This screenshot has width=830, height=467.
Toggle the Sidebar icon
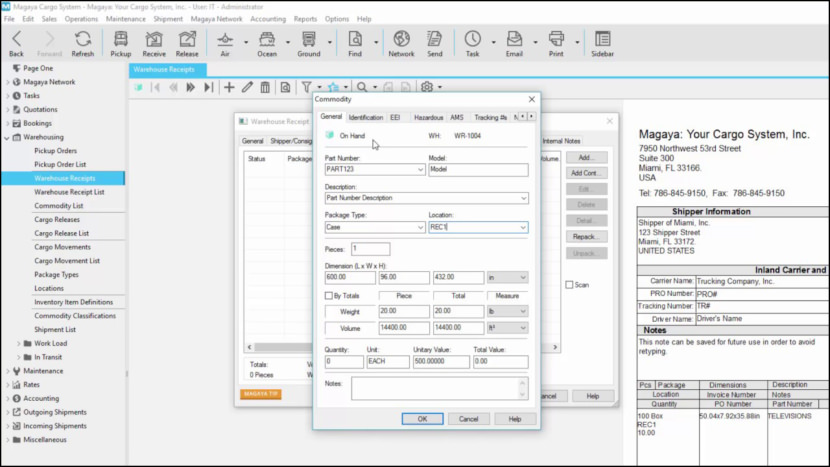click(602, 39)
